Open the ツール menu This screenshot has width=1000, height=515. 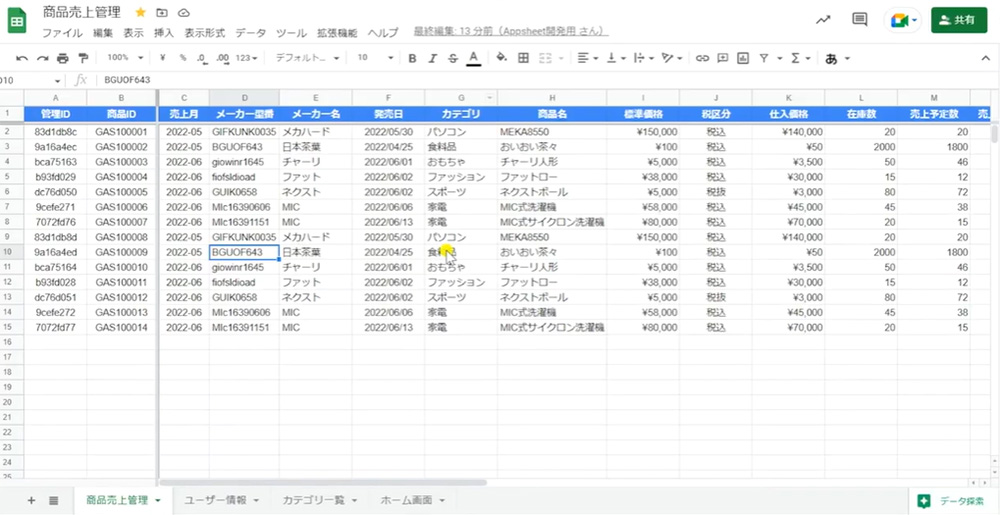291,33
